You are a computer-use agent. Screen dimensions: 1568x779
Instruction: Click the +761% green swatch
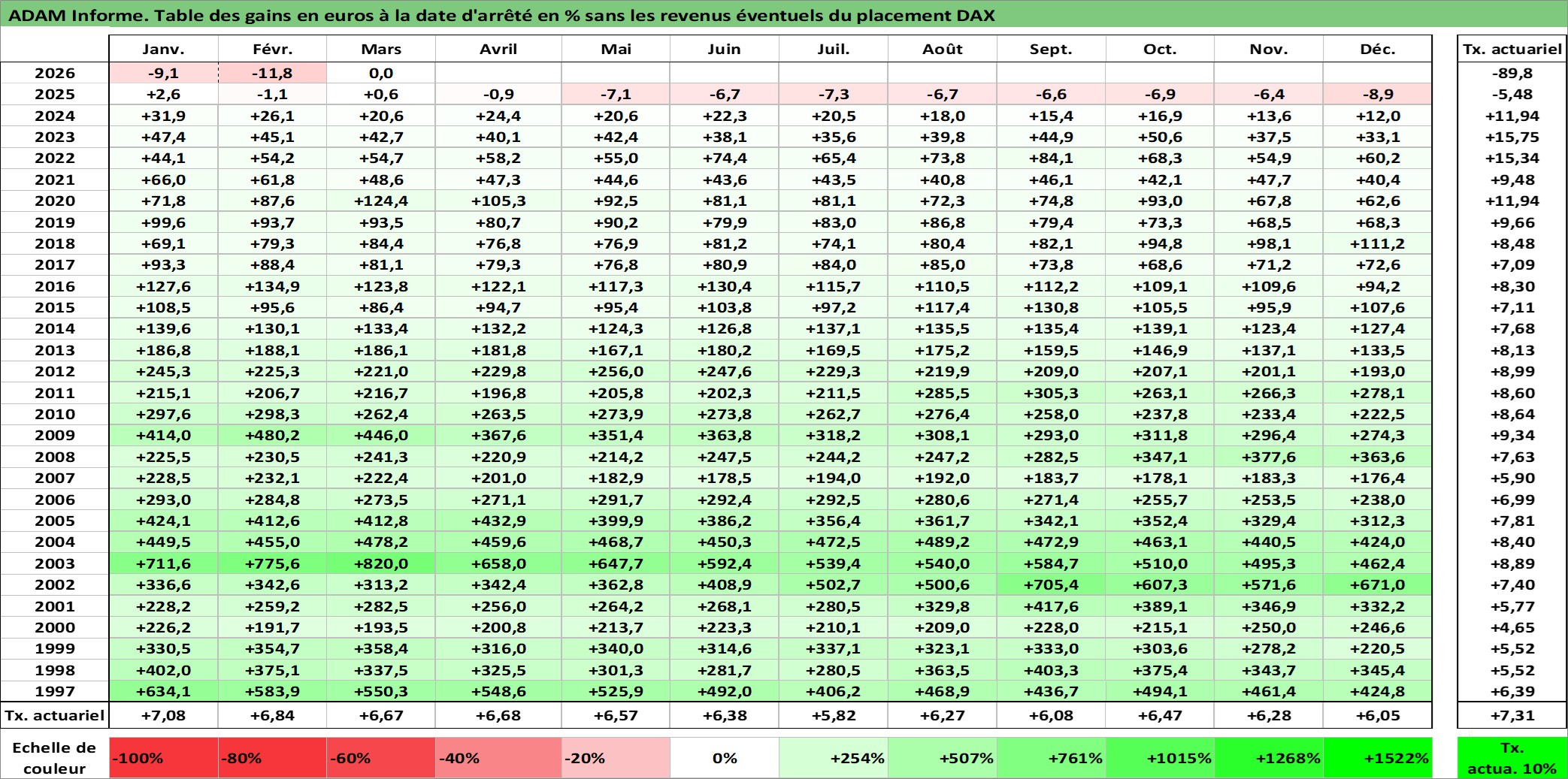(x=1051, y=758)
